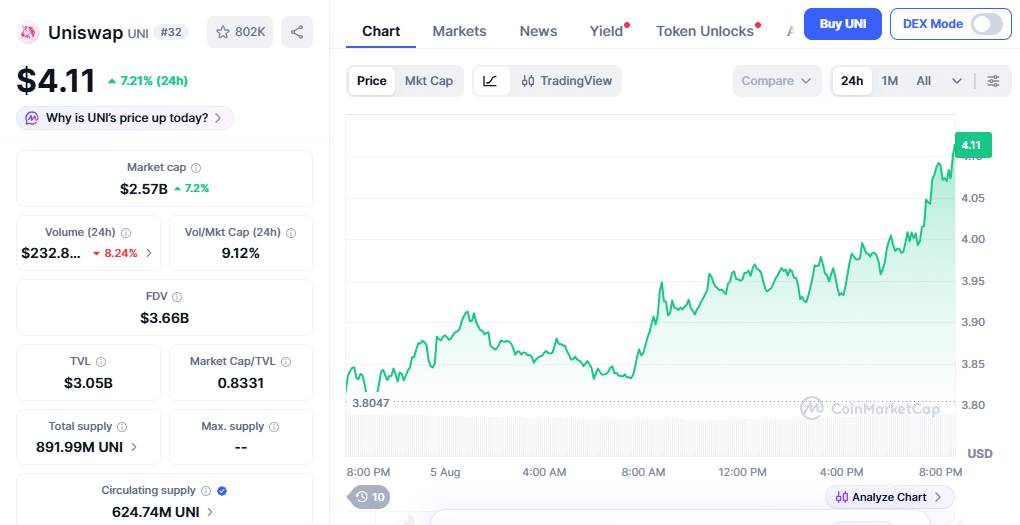
Task: Click the $4.11 price text
Action: pos(56,81)
